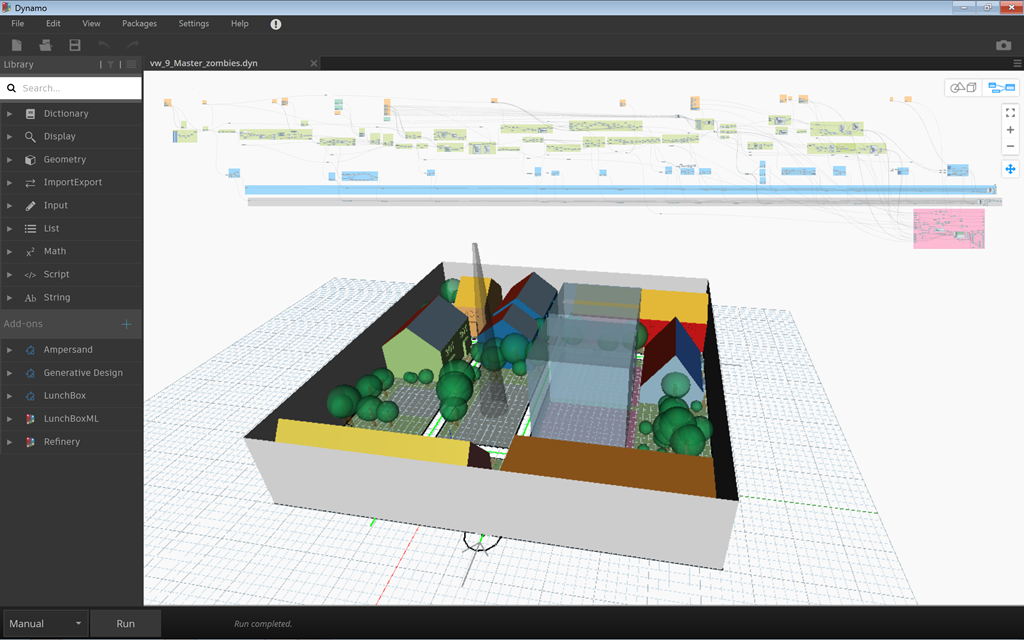The height and width of the screenshot is (640, 1024).
Task: Expand the Geometry library category
Action: click(64, 159)
